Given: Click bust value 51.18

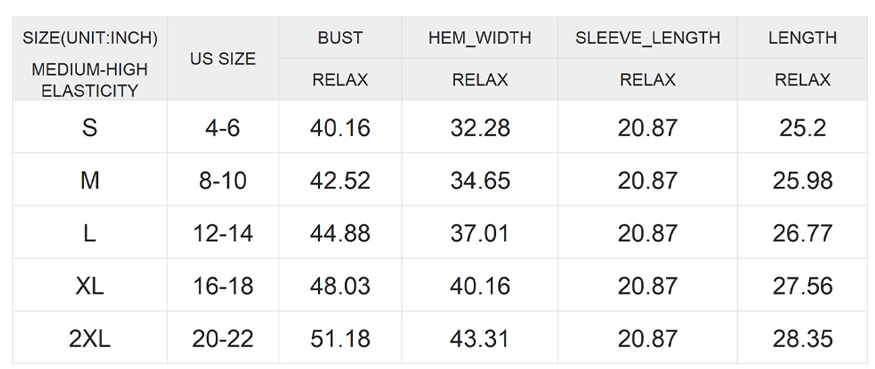Looking at the screenshot, I should [340, 338].
